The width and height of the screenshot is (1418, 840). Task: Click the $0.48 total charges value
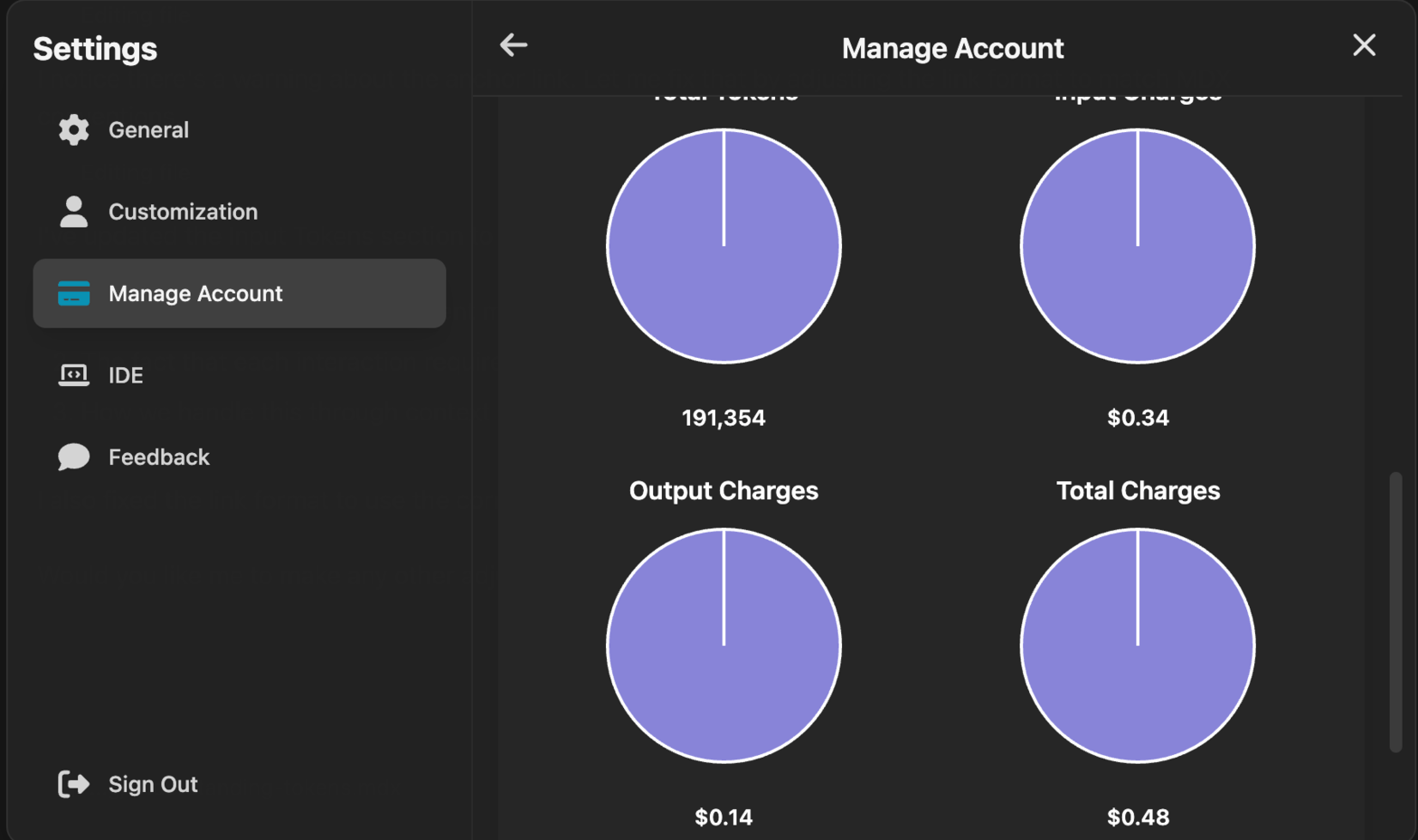point(1138,817)
